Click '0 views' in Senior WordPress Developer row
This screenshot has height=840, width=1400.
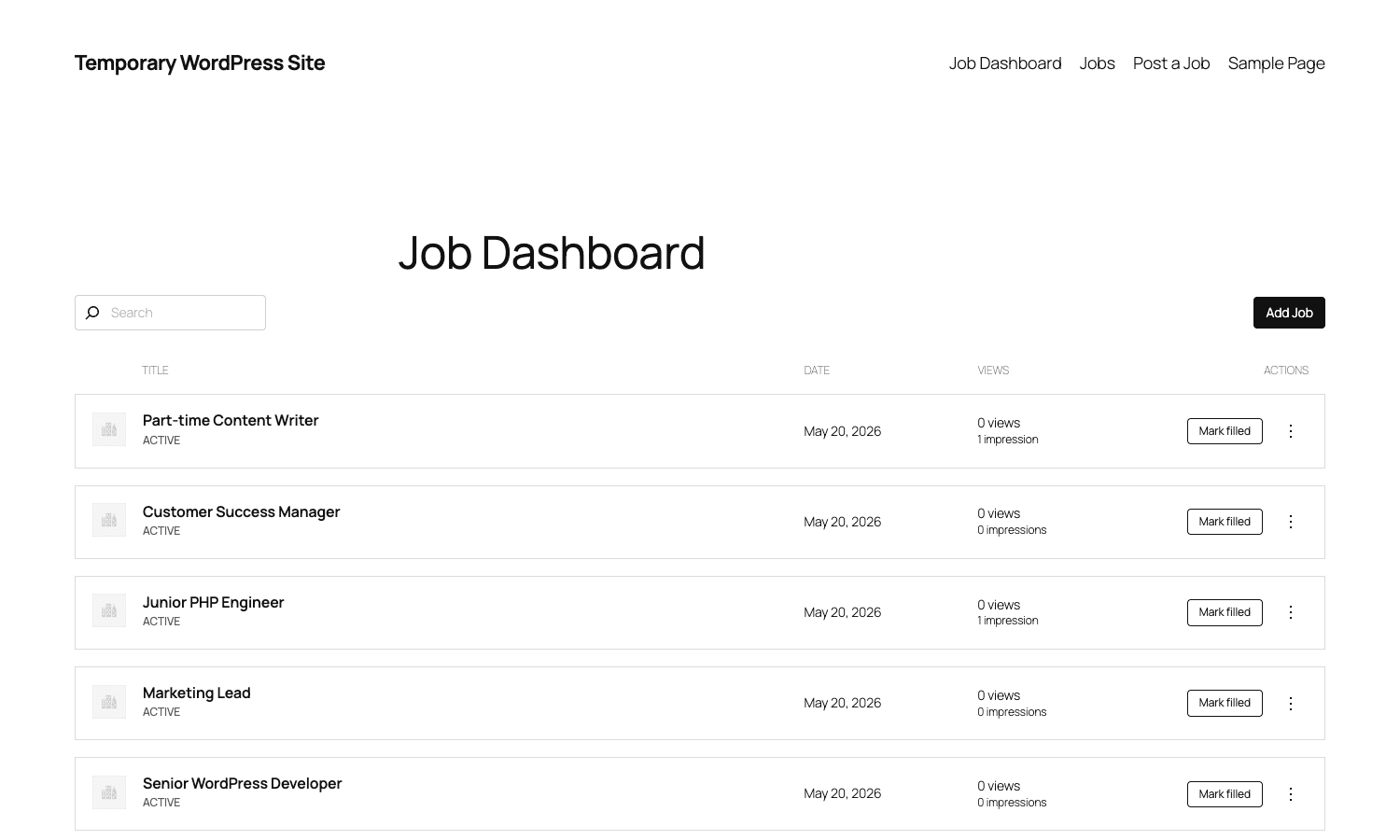pos(999,786)
